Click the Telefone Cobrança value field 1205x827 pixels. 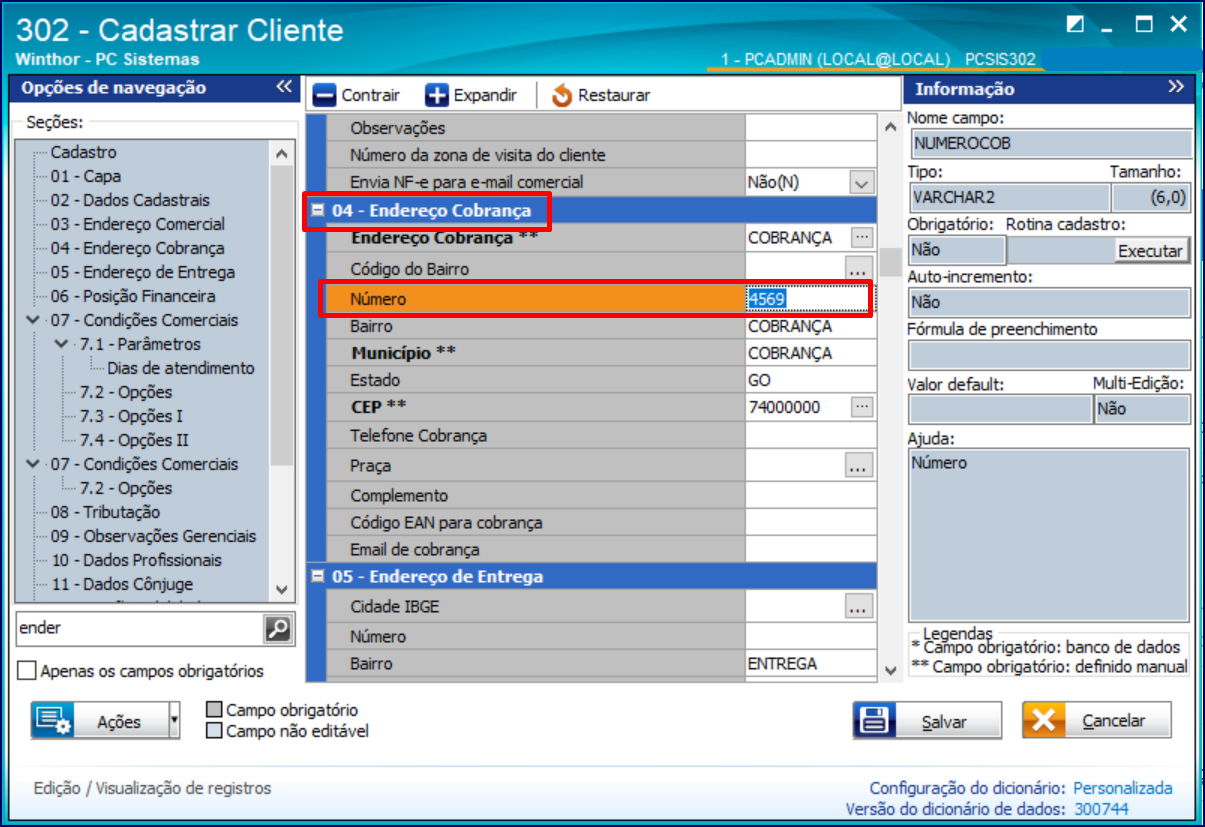[810, 436]
